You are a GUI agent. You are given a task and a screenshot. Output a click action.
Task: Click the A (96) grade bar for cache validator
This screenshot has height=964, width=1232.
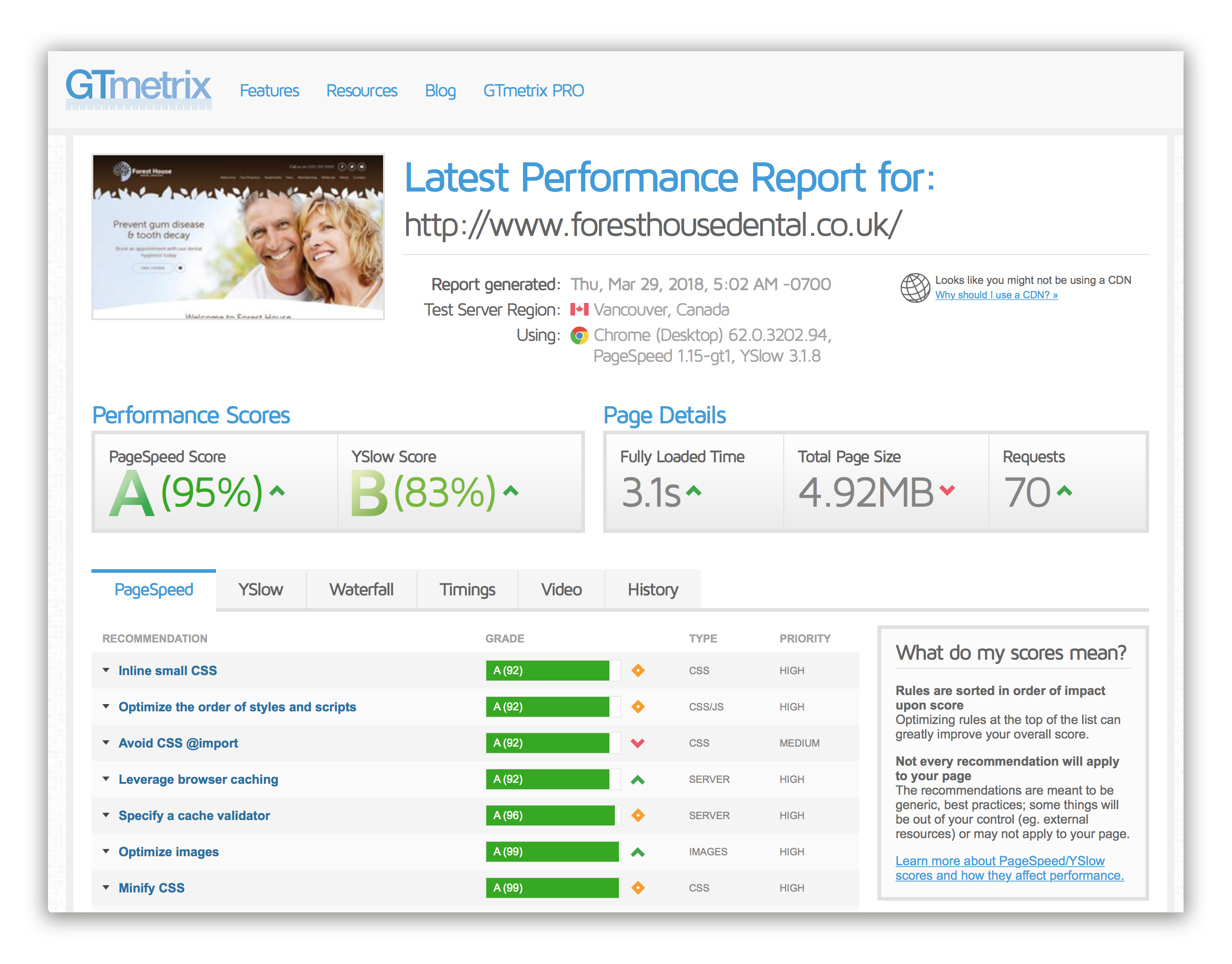(552, 815)
